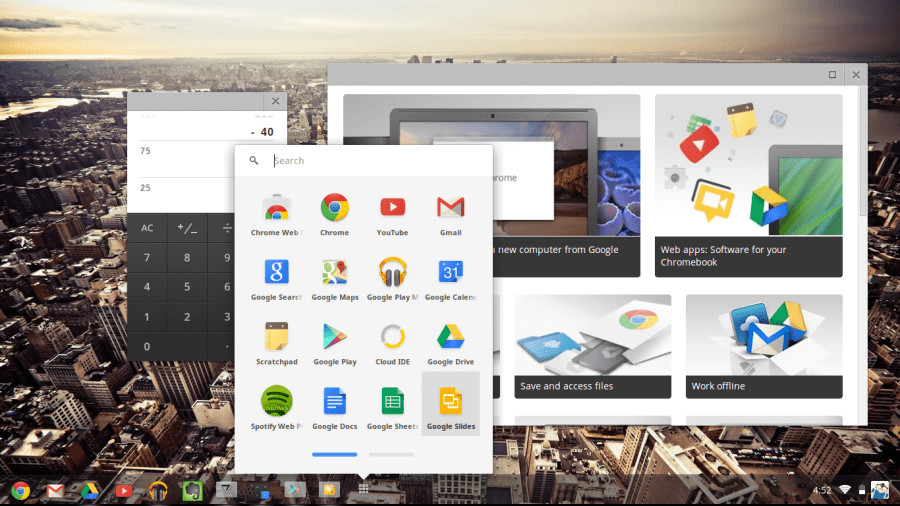Open the "new computer from Google" card
The height and width of the screenshot is (506, 900).
pos(567,256)
